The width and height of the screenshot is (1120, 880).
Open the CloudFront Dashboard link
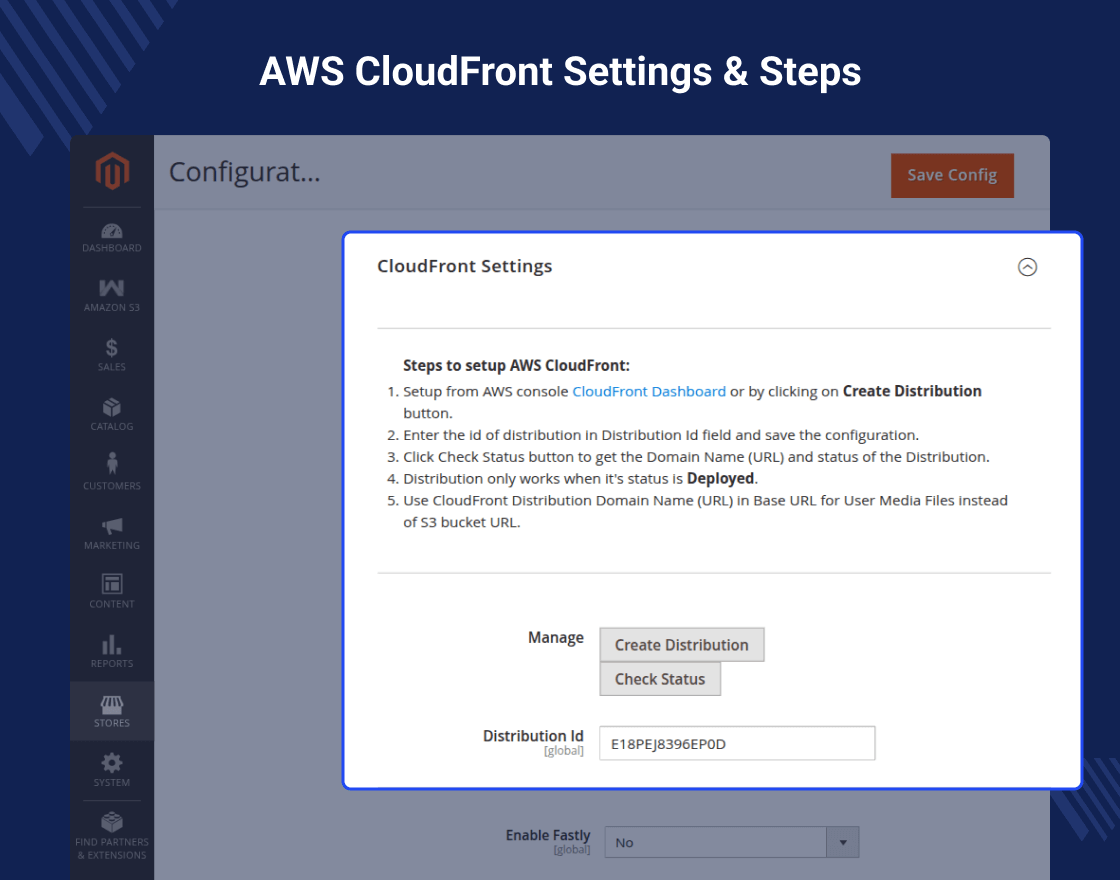649,391
